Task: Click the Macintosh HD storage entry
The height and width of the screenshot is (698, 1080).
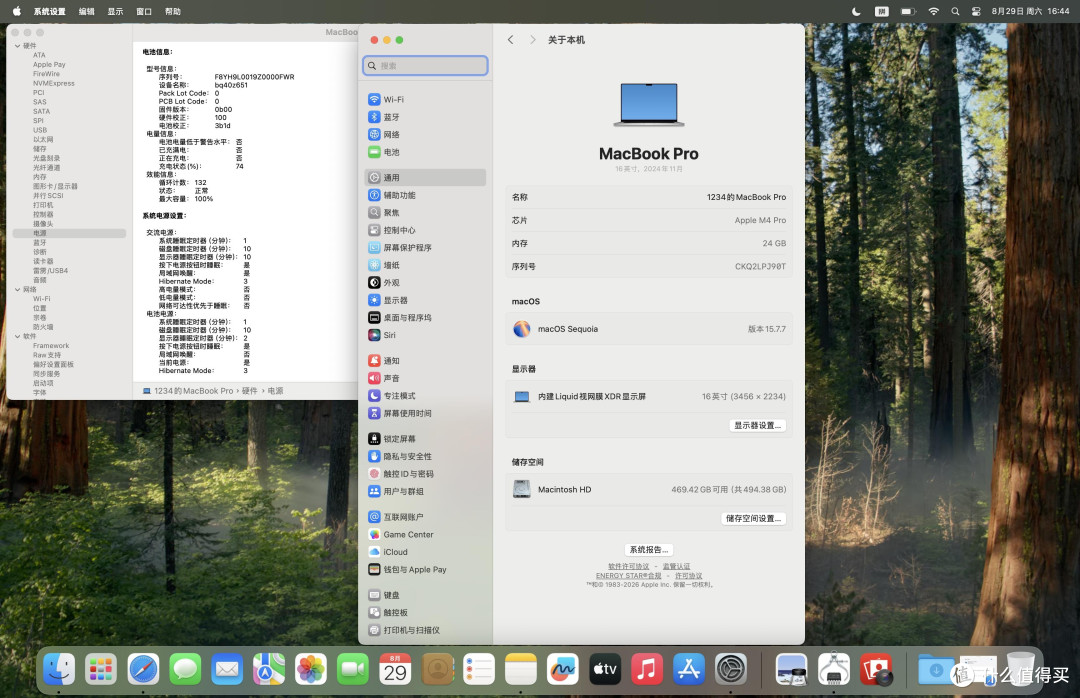Action: coord(649,490)
